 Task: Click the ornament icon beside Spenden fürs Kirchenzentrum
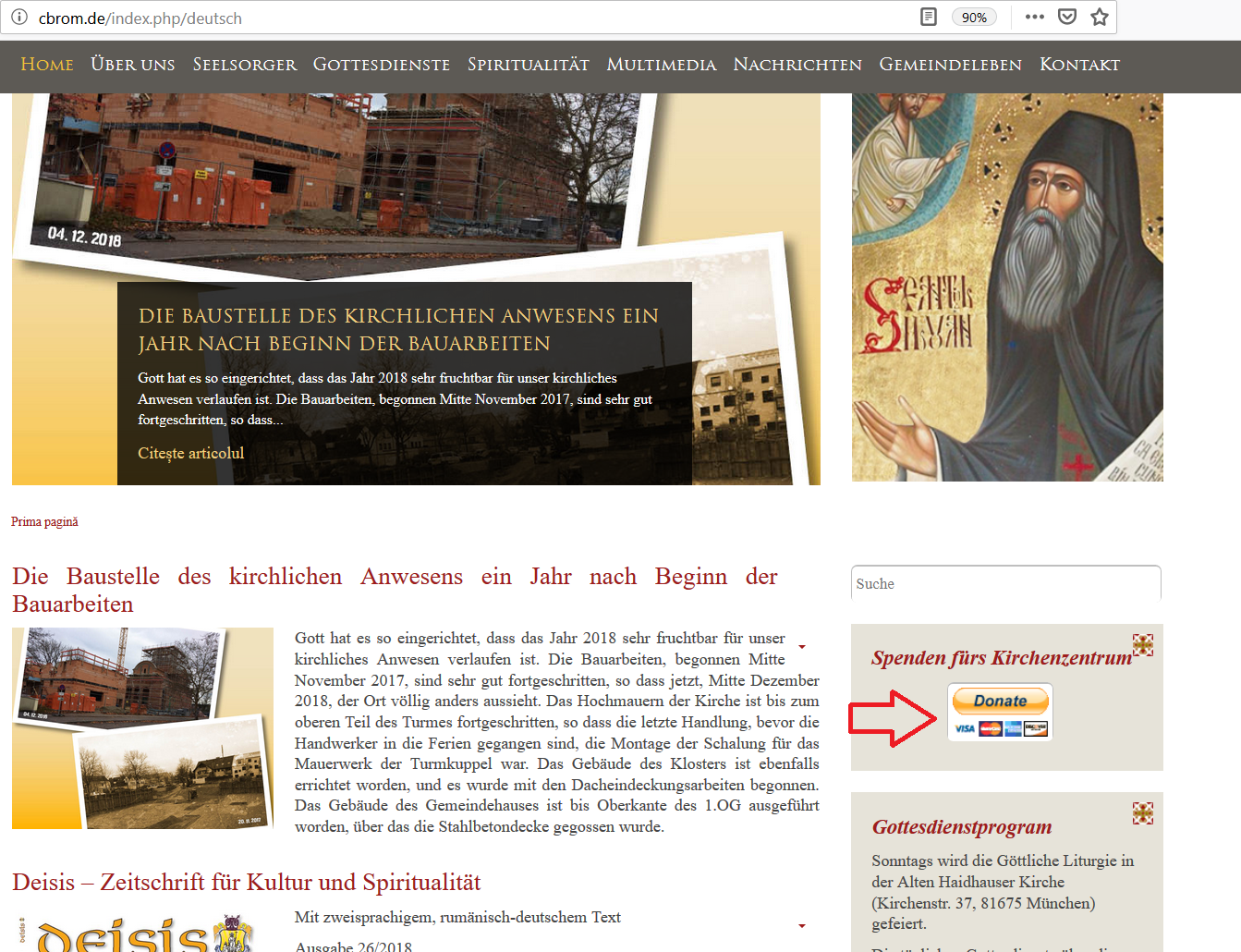pyautogui.click(x=1143, y=645)
